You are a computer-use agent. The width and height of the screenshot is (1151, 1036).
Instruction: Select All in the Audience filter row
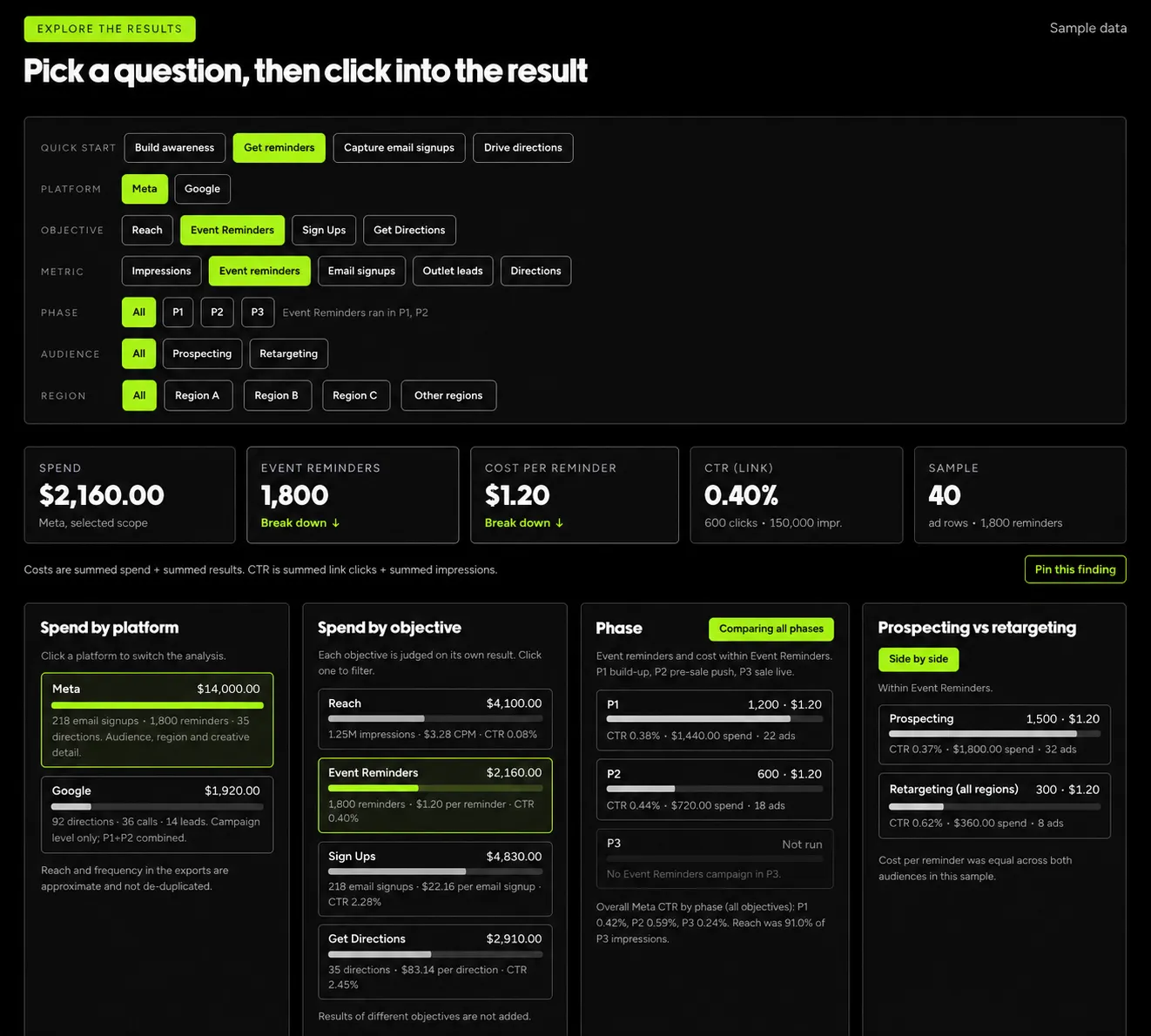pyautogui.click(x=139, y=353)
